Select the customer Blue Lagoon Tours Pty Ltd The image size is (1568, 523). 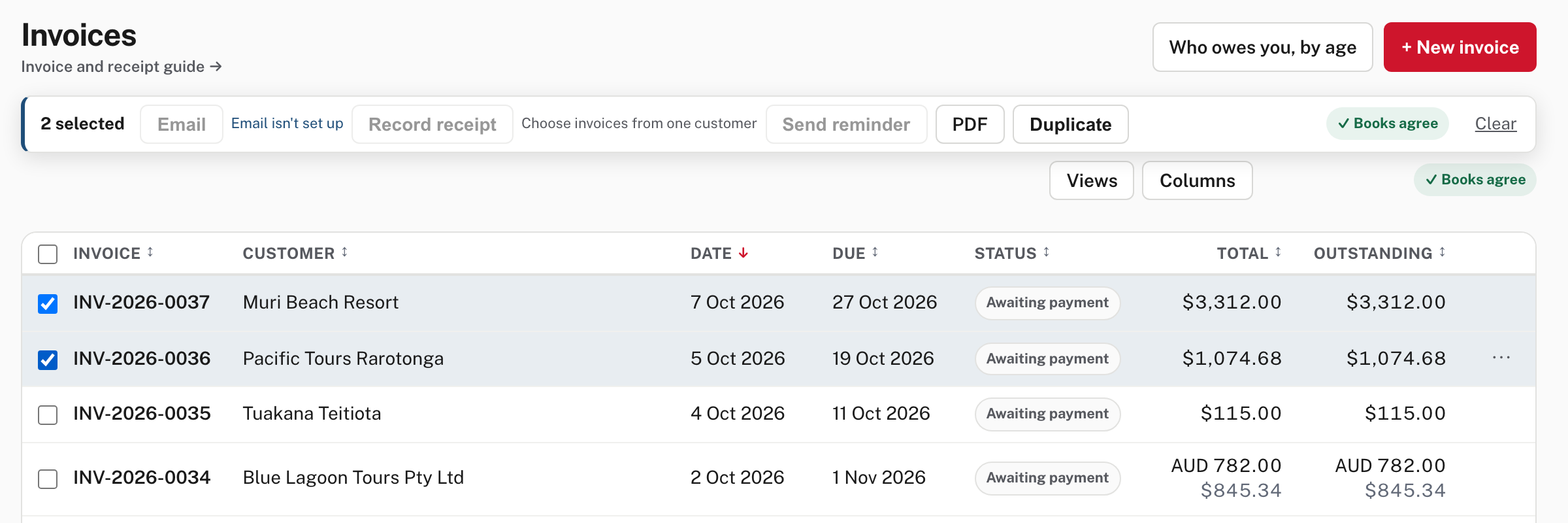[x=353, y=477]
